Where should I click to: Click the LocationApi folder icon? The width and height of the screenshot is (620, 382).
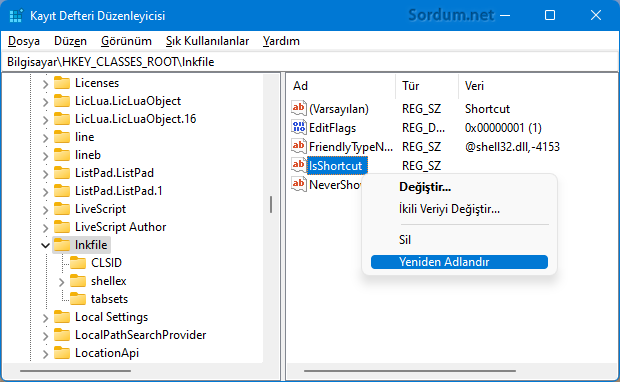(62, 353)
